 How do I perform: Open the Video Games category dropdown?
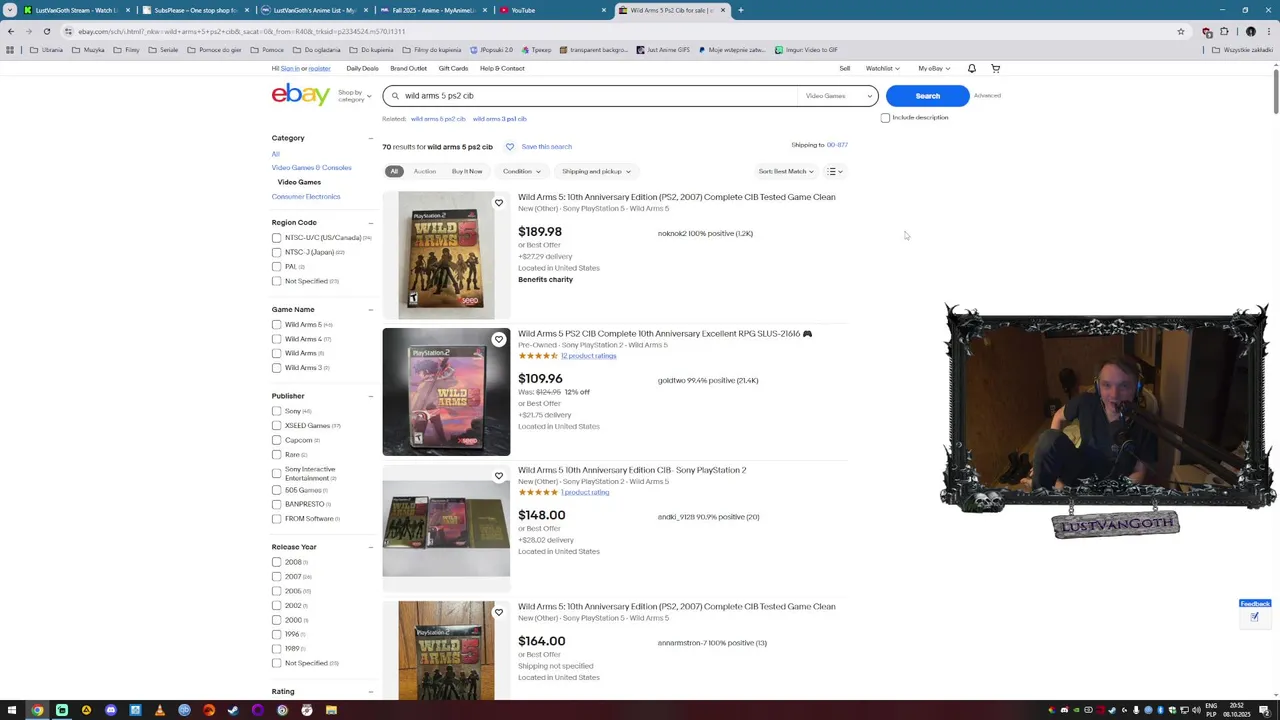tap(839, 96)
